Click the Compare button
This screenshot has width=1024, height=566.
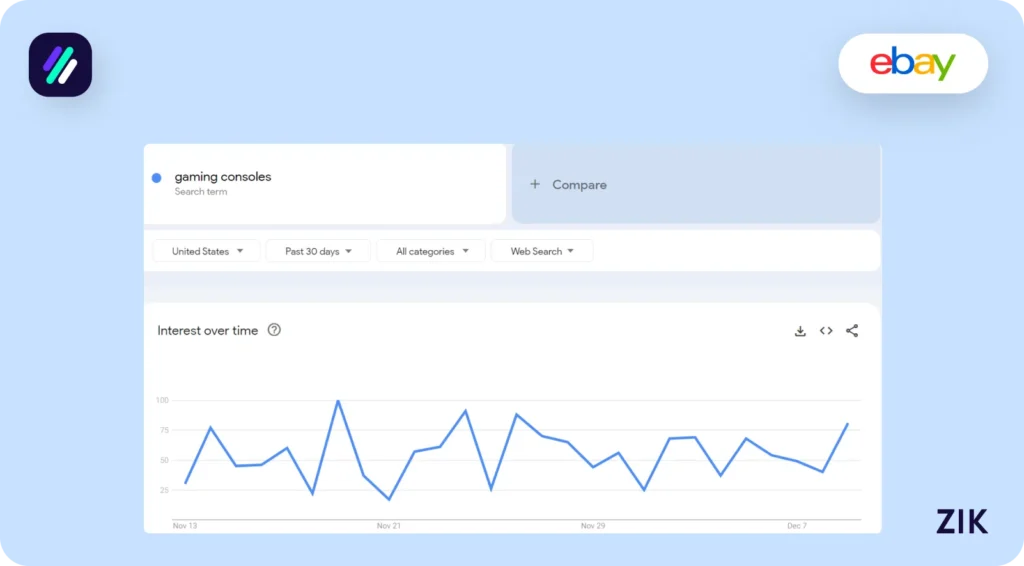696,184
